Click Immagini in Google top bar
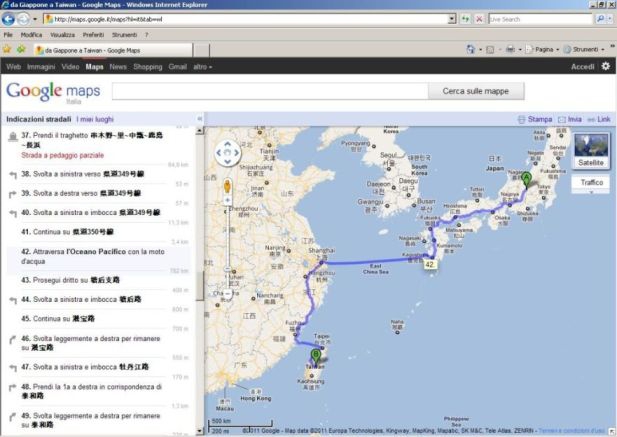617x437 pixels. (41, 66)
